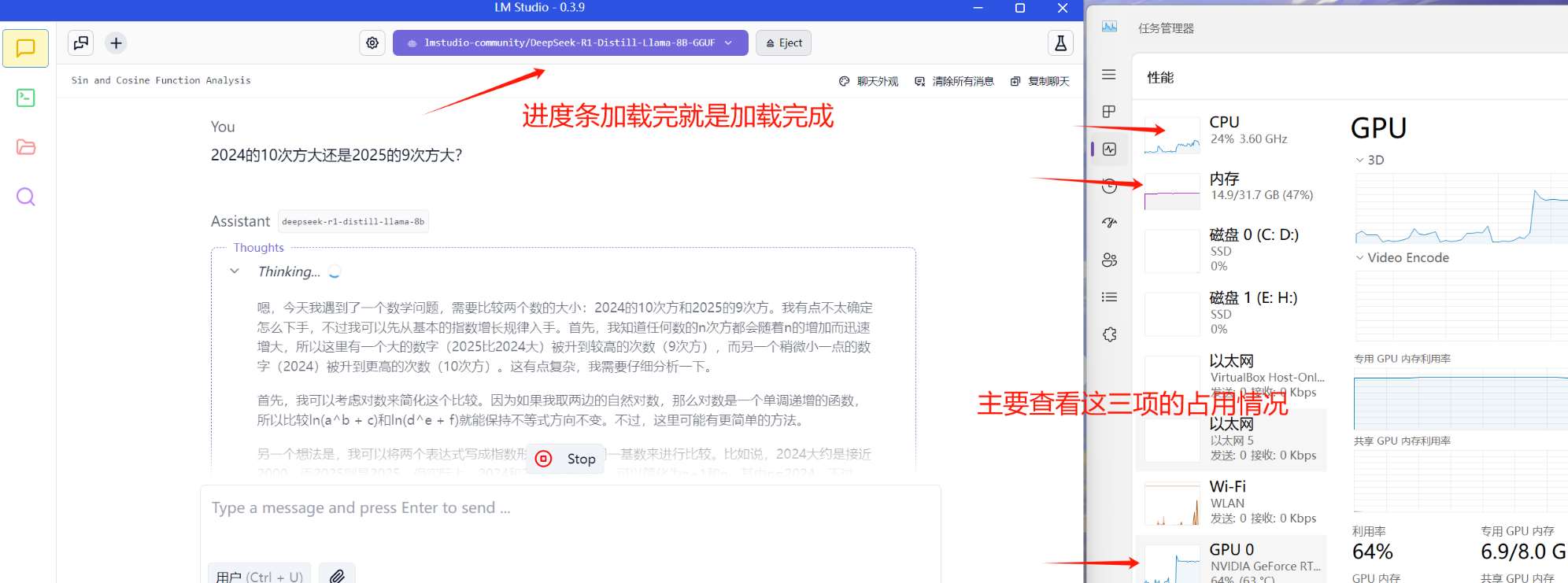This screenshot has width=1568, height=583.
Task: Click the deepseek-r1-distill-llama-8b model tag
Action: (353, 222)
